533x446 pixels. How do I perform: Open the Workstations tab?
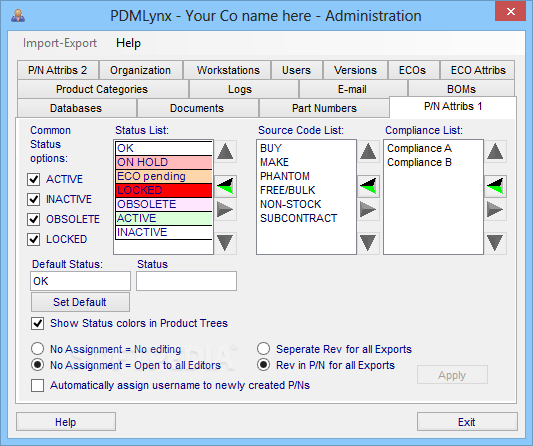tap(228, 70)
